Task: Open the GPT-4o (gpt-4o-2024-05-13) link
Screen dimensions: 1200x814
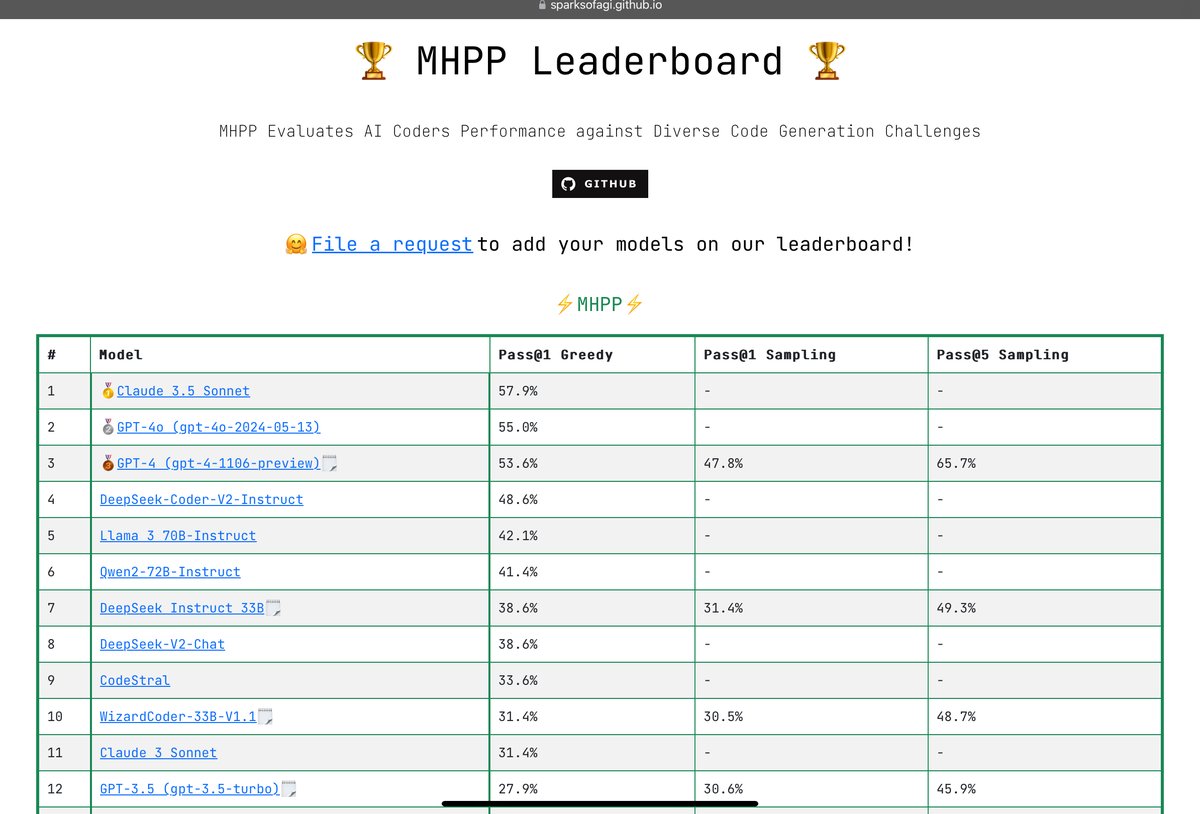Action: (x=218, y=427)
